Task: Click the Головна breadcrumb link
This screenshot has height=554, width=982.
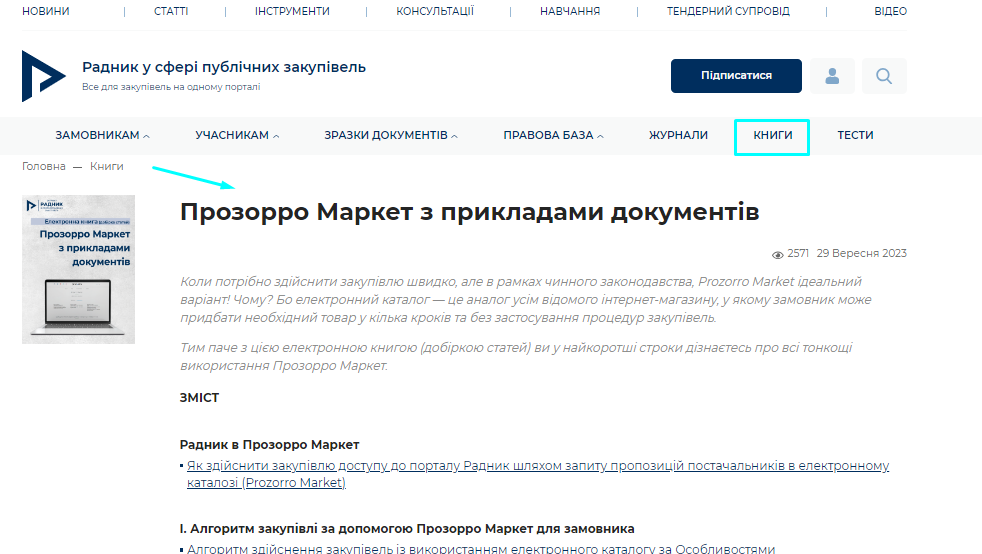Action: [x=44, y=167]
